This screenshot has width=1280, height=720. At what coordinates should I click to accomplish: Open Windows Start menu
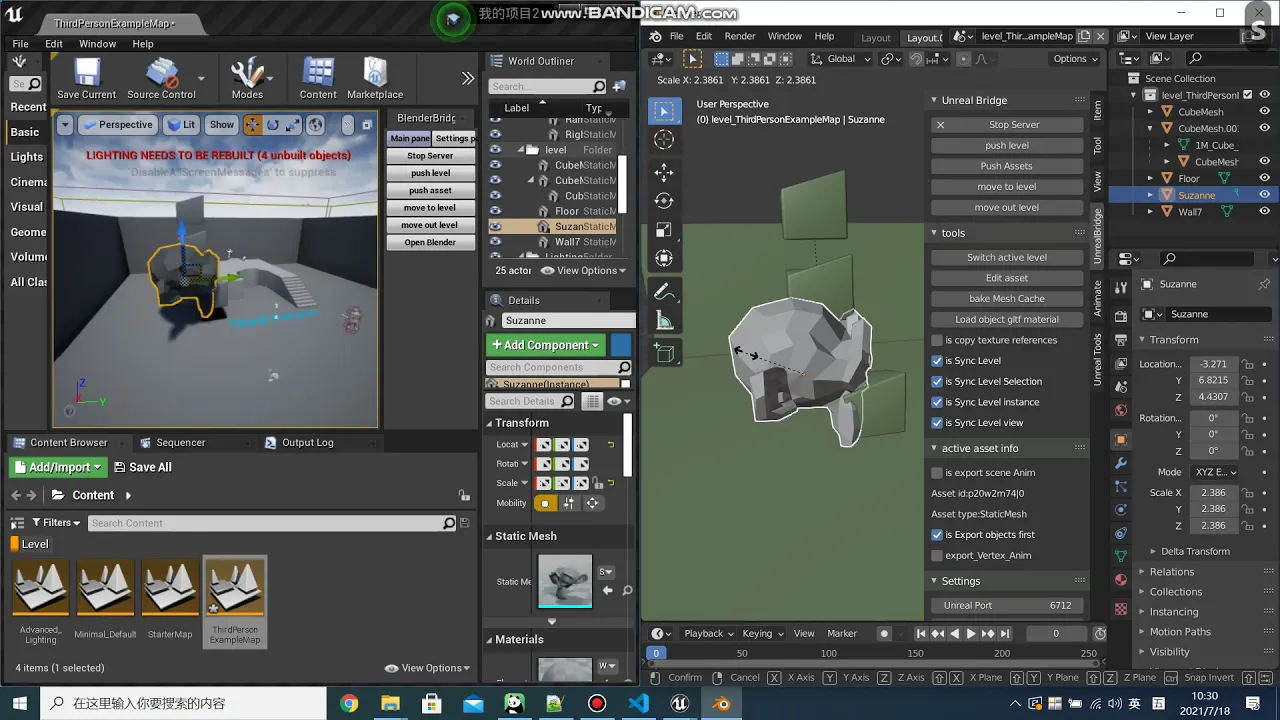pyautogui.click(x=20, y=703)
